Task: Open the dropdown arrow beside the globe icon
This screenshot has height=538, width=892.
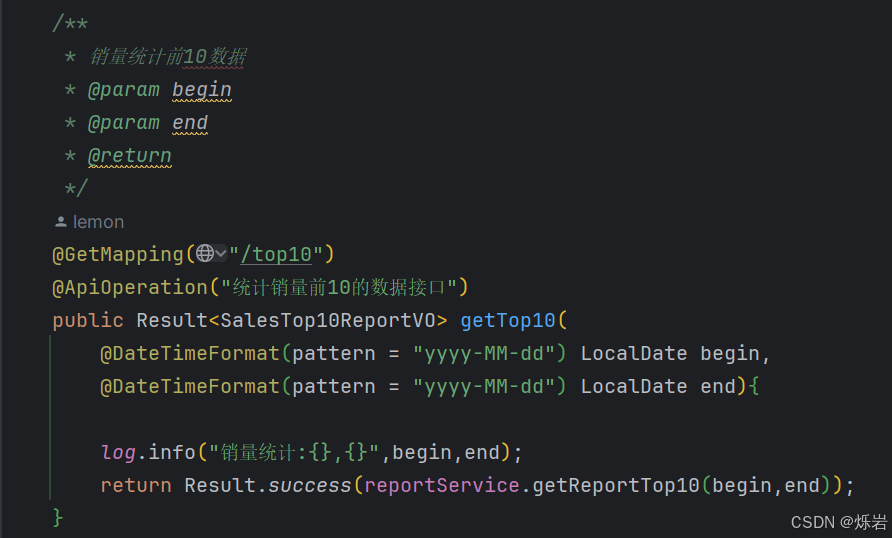Action: tap(221, 253)
